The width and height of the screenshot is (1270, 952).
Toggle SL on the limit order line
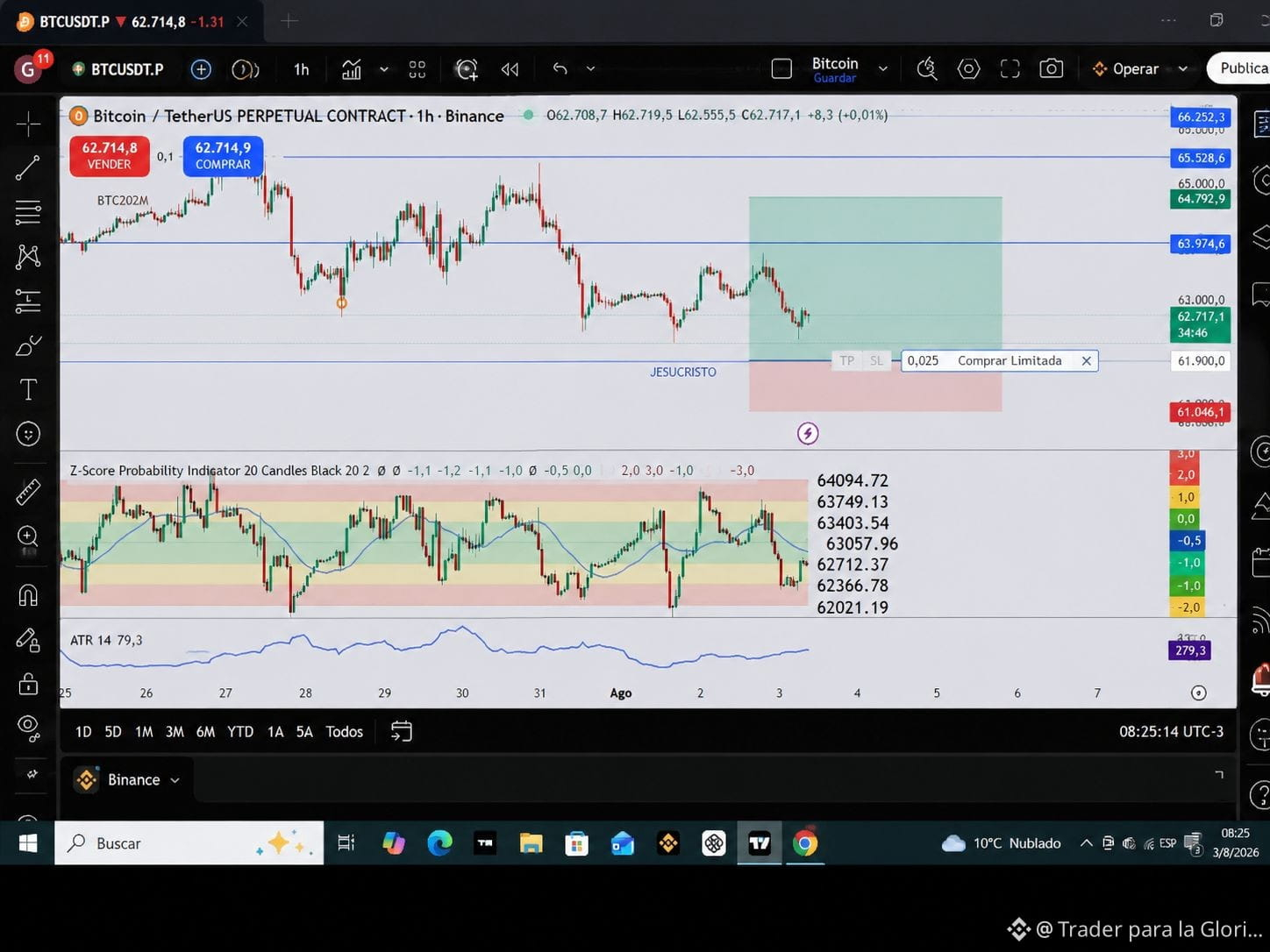pos(876,360)
